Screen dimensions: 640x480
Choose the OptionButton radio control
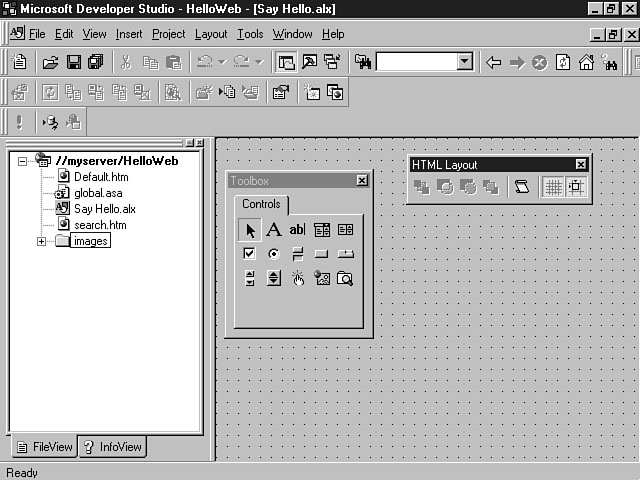point(273,254)
